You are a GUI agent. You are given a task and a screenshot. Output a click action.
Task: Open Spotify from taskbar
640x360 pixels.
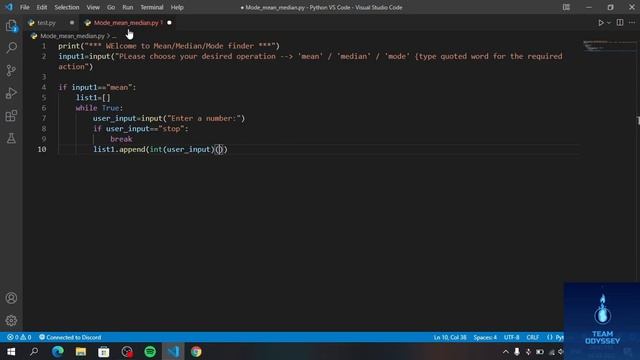pyautogui.click(x=150, y=351)
